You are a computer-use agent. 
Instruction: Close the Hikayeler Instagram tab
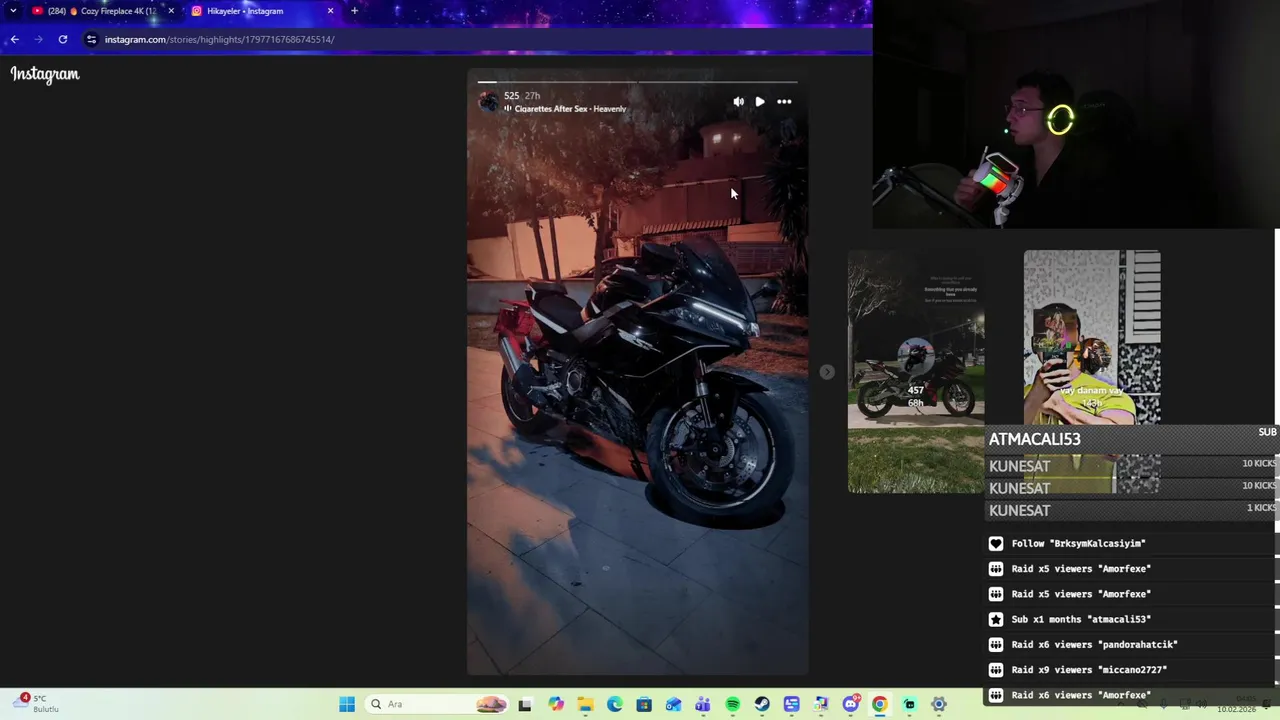[330, 11]
